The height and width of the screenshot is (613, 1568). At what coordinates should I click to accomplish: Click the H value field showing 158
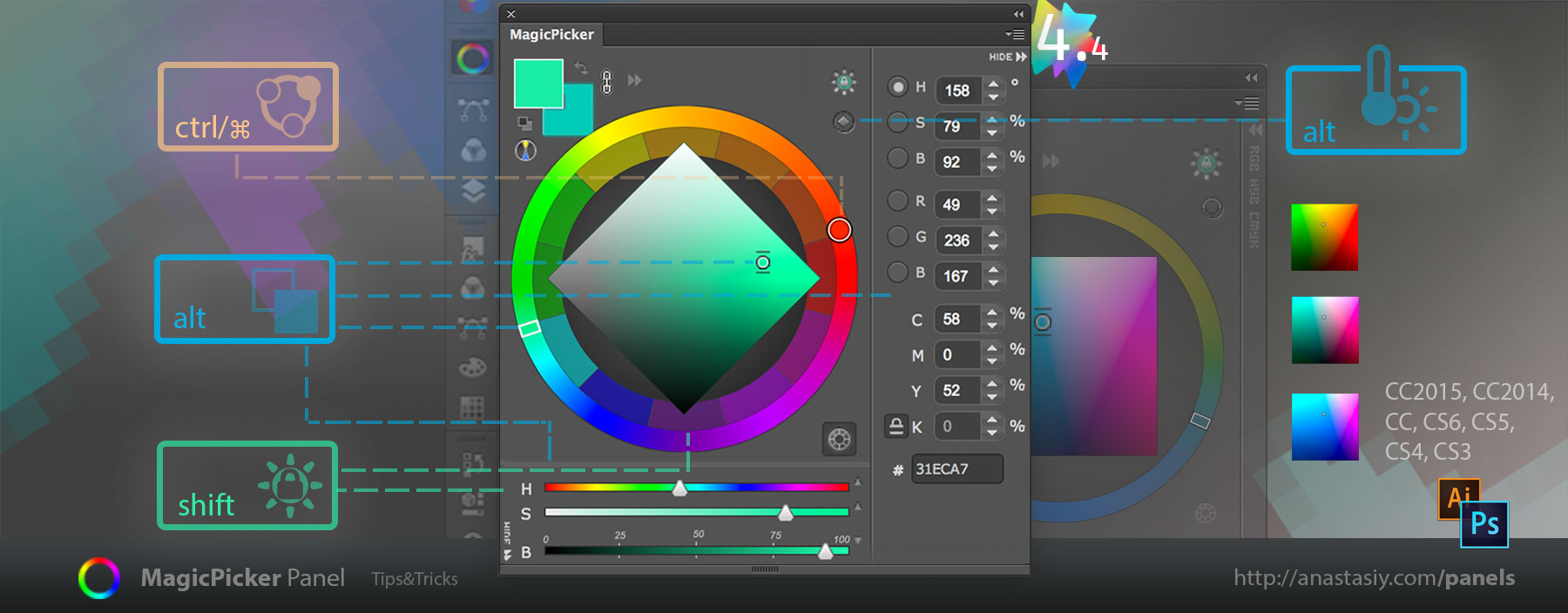point(960,91)
